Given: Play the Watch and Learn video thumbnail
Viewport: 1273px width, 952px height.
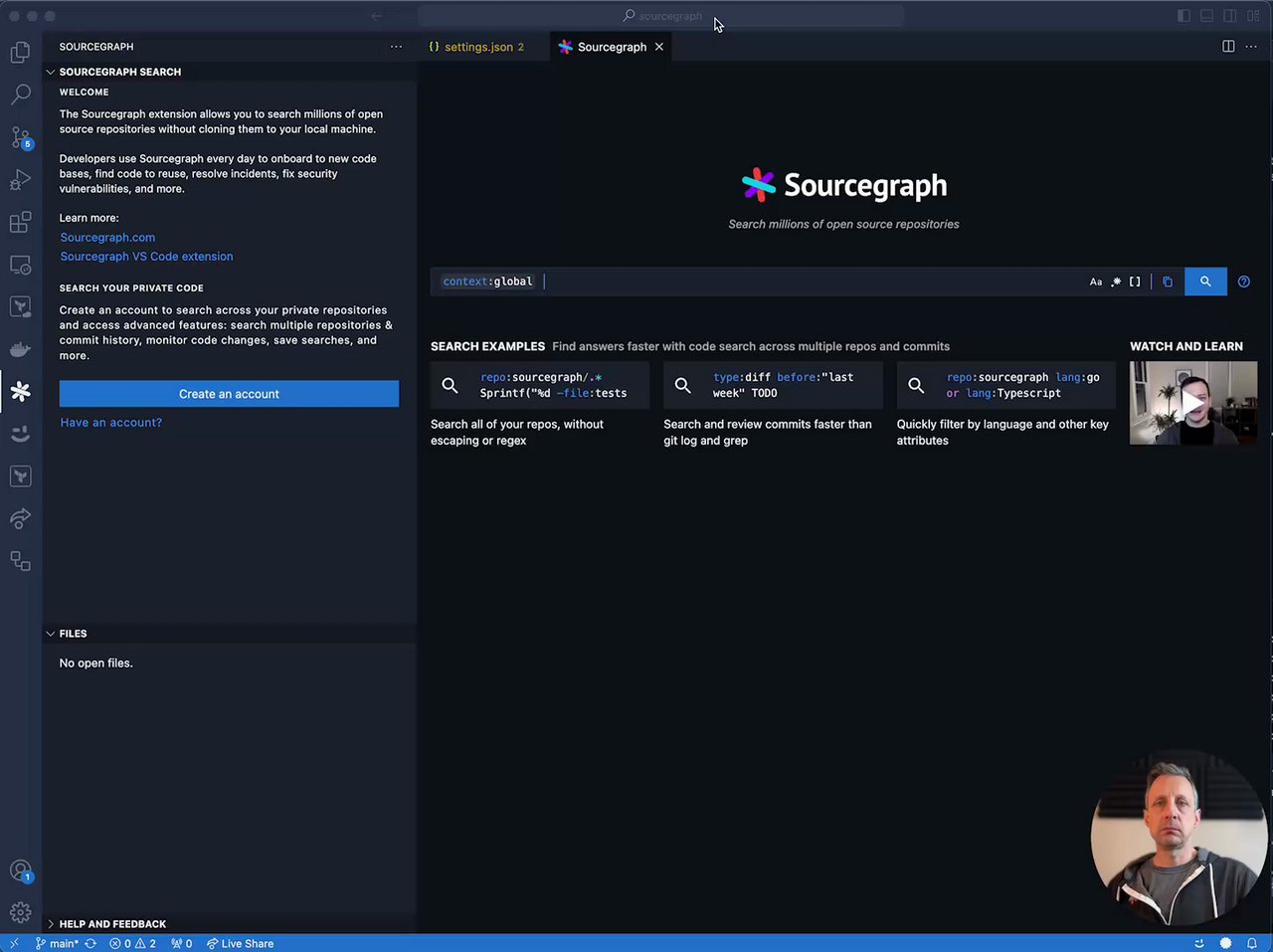Looking at the screenshot, I should (x=1193, y=403).
